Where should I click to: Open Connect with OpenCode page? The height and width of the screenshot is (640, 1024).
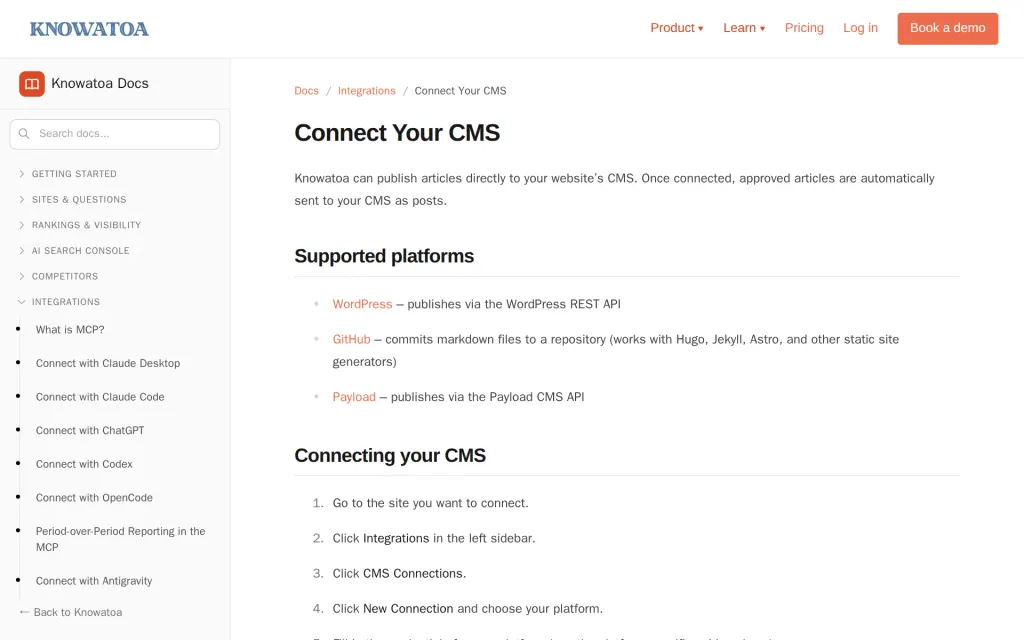point(94,498)
